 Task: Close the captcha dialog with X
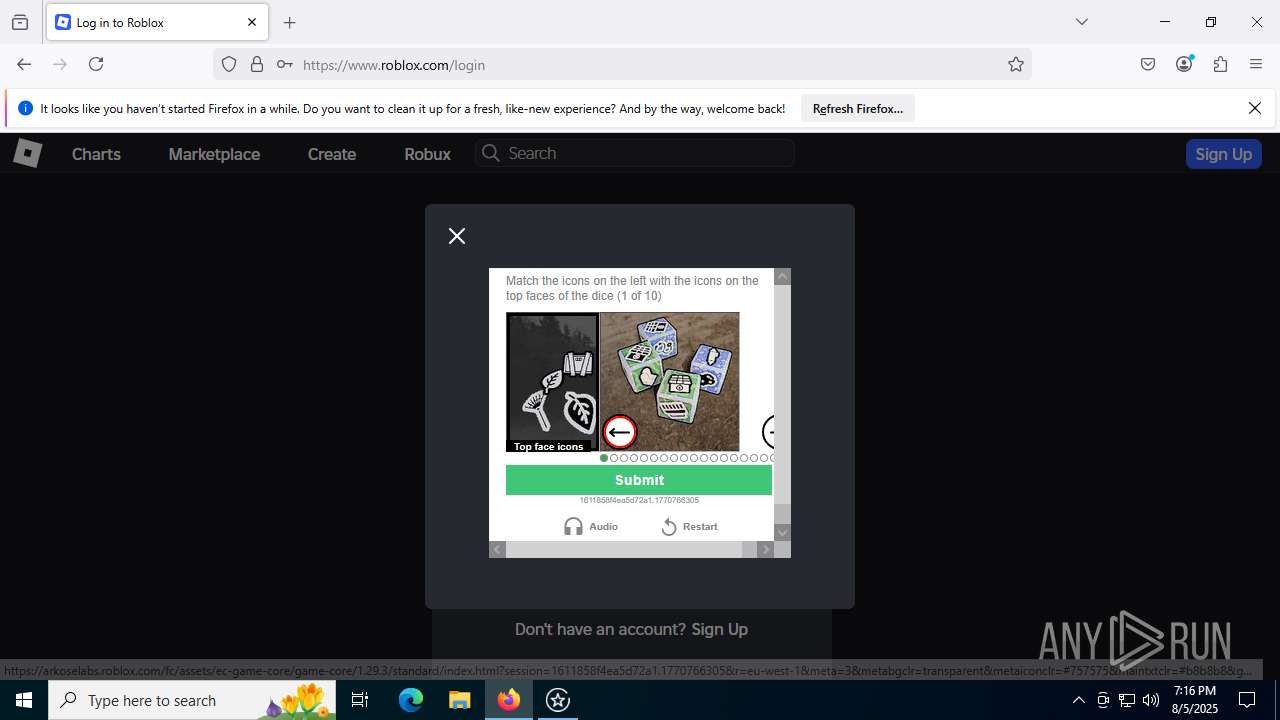pyautogui.click(x=457, y=236)
